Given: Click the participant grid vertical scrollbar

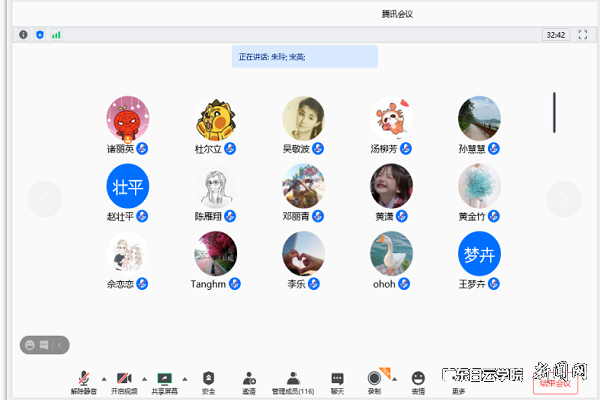Looking at the screenshot, I should tap(554, 113).
